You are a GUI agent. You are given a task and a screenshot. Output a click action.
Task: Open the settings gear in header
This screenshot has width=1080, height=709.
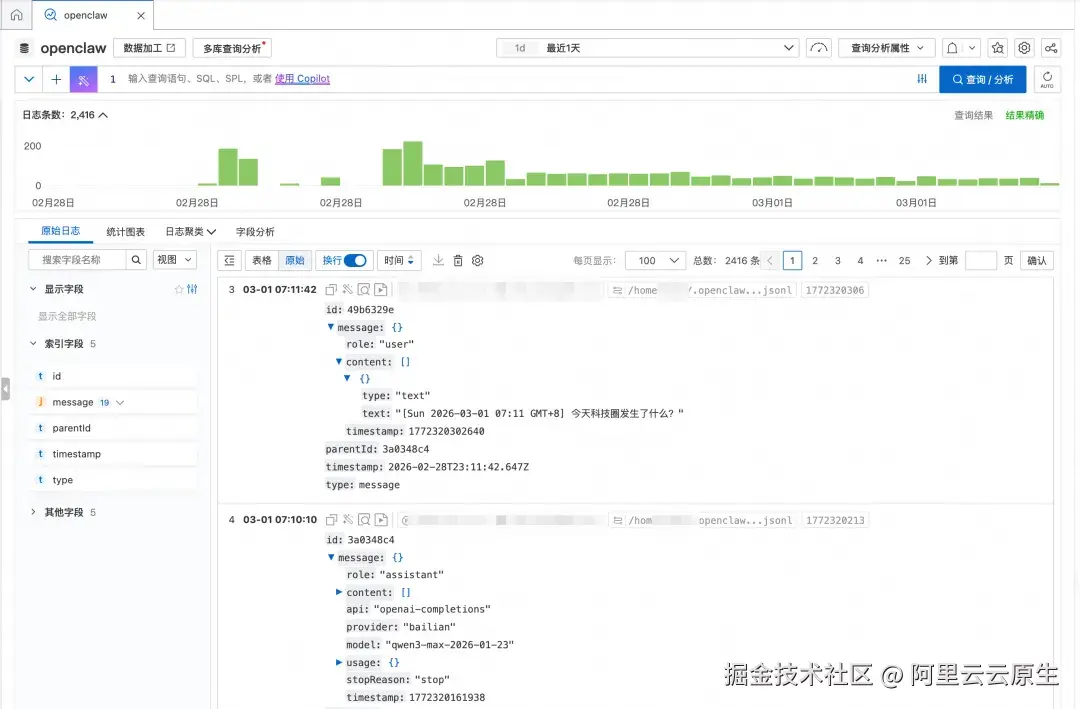pyautogui.click(x=1024, y=48)
